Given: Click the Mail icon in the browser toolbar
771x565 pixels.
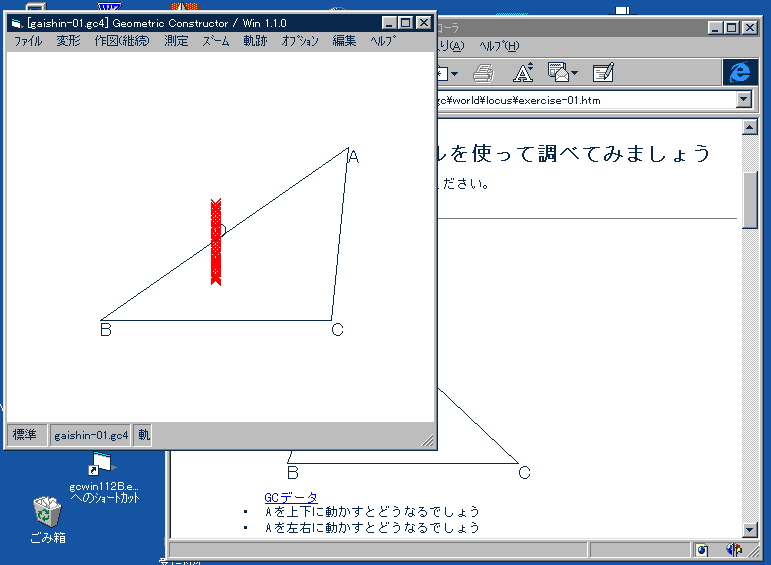Looking at the screenshot, I should click(558, 73).
